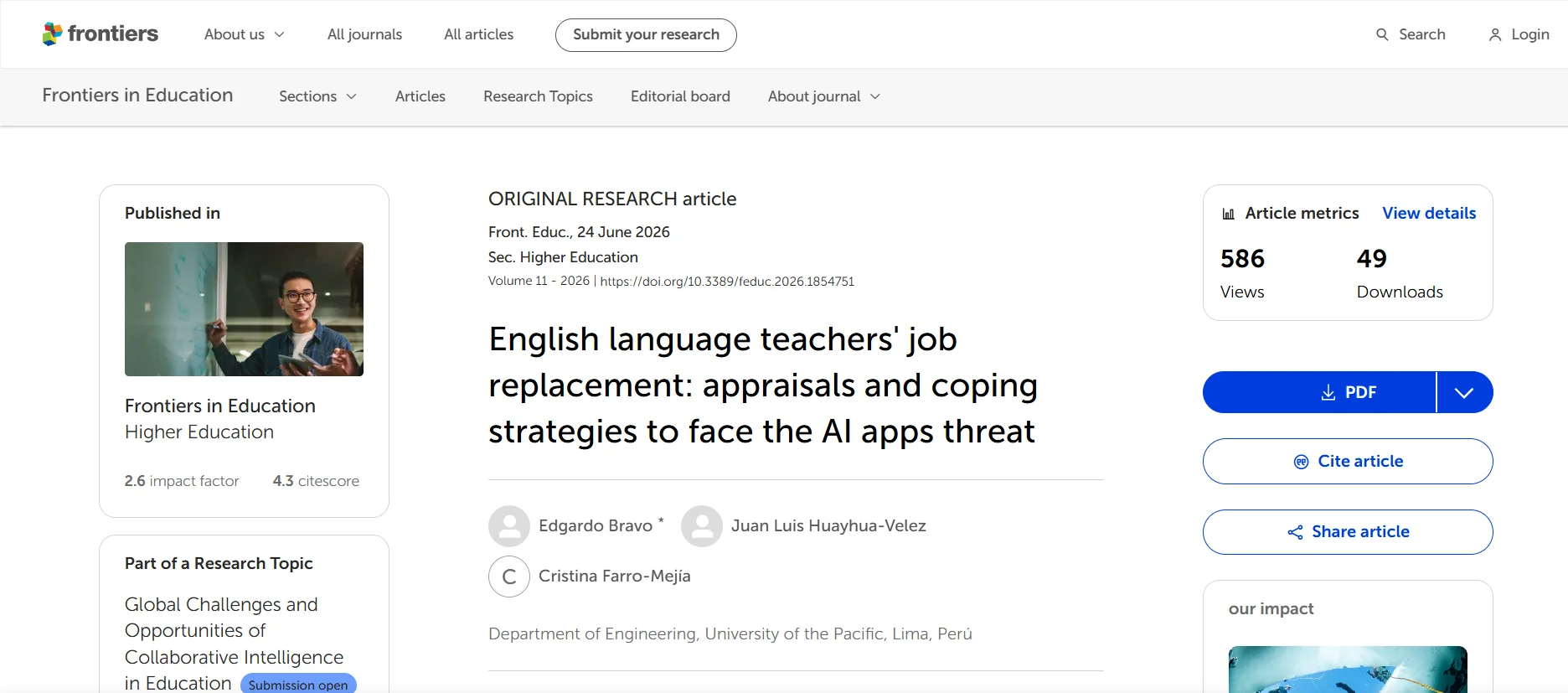Open the article DOI link
This screenshot has height=693, width=1568.
(x=727, y=282)
